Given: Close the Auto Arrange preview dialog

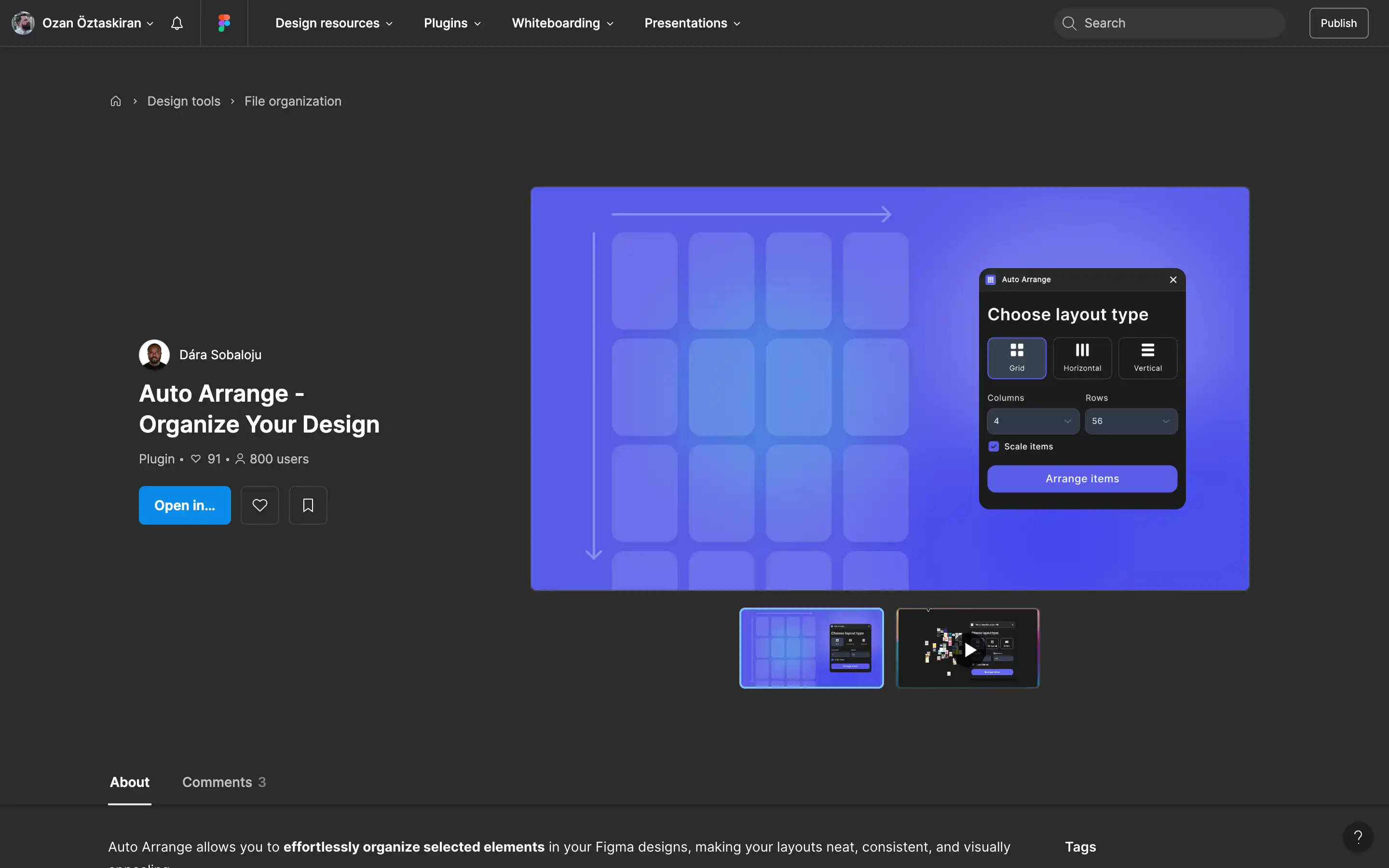Looking at the screenshot, I should tap(1172, 280).
